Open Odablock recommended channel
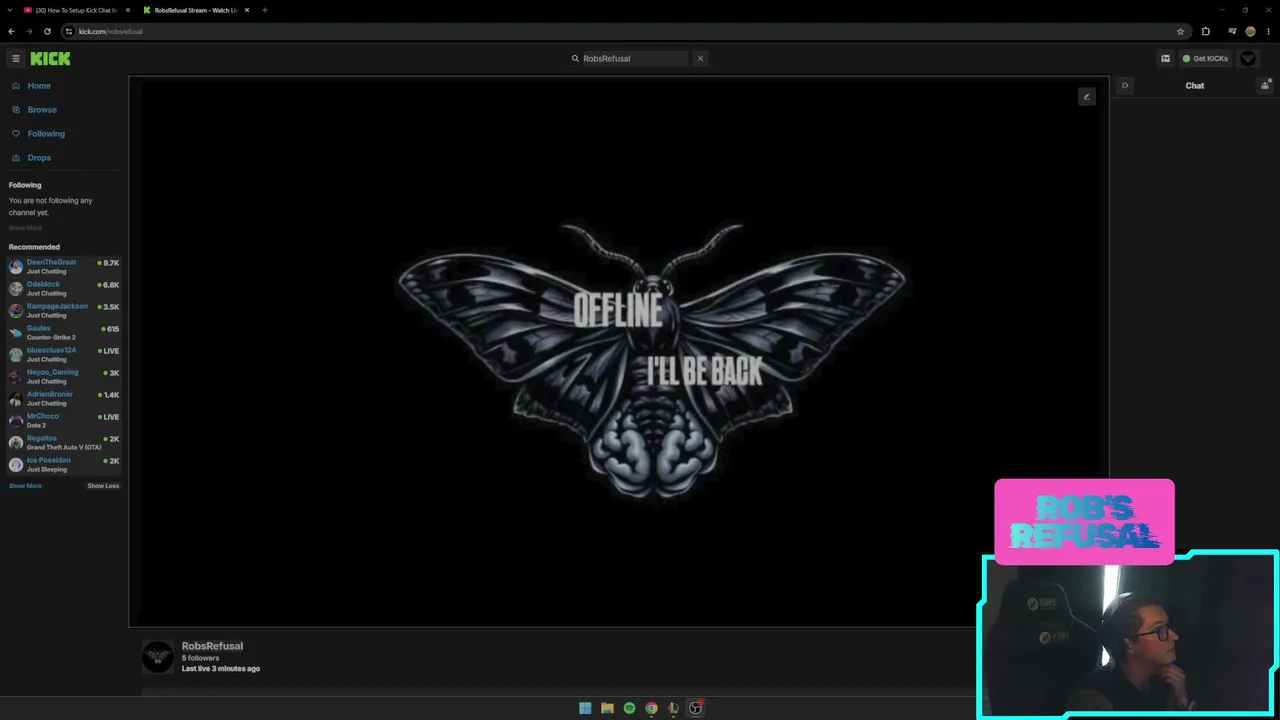Image resolution: width=1280 pixels, height=720 pixels. 64,289
